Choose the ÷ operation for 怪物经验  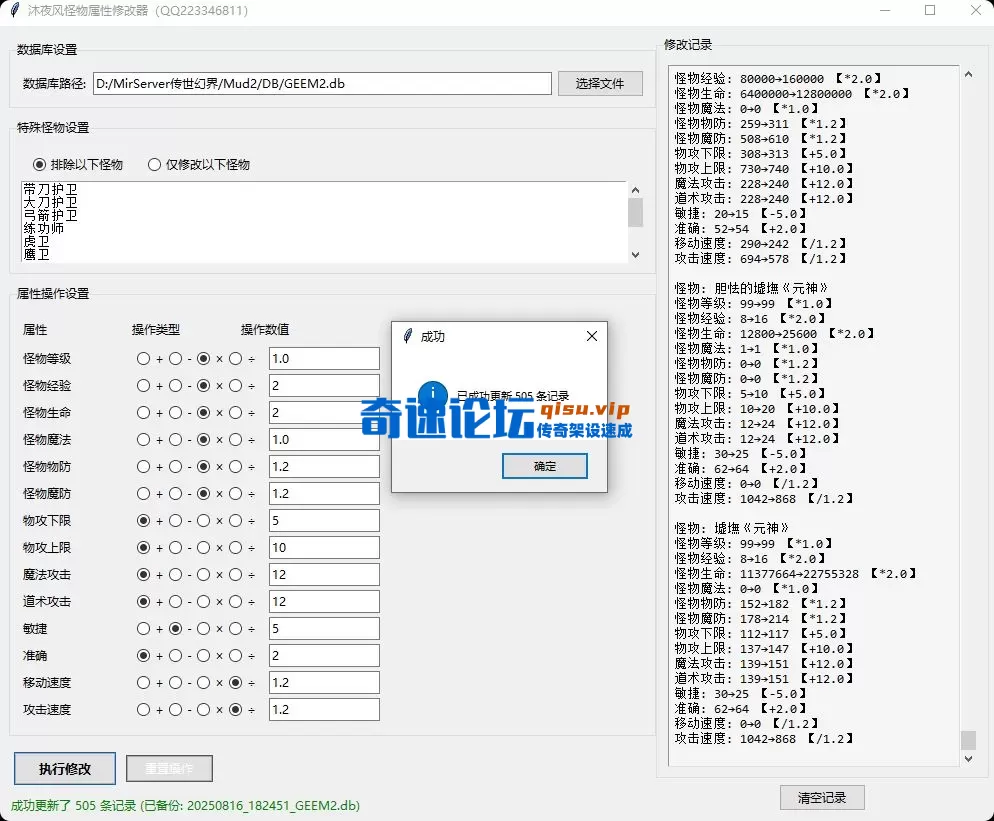point(234,385)
